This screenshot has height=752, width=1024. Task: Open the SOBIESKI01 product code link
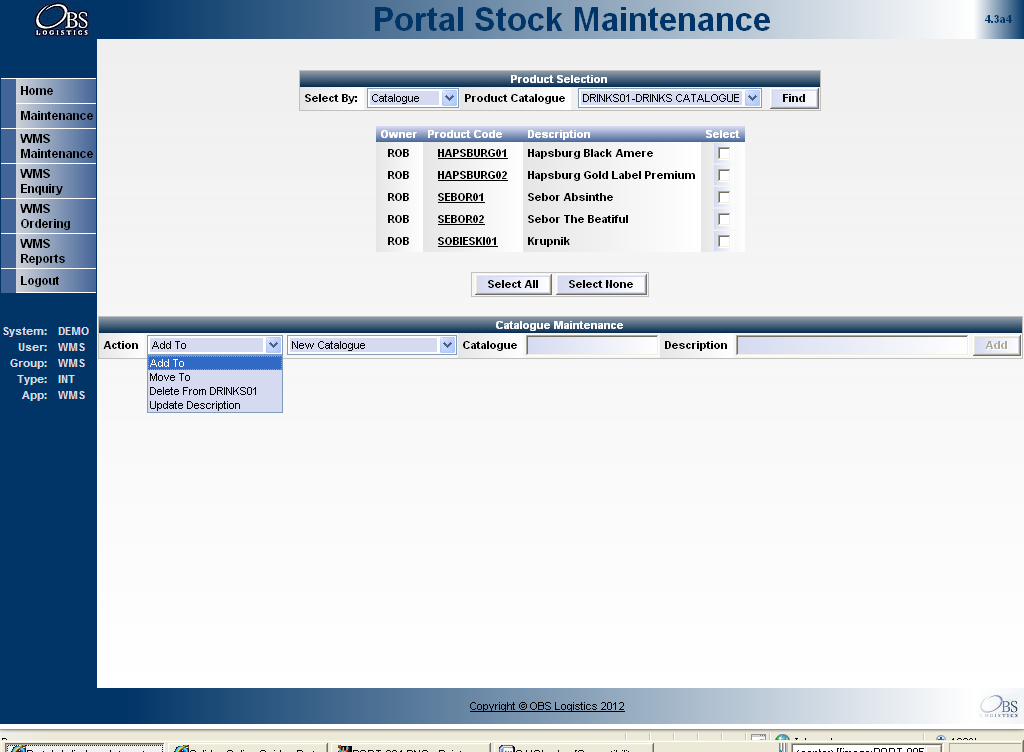coord(468,241)
